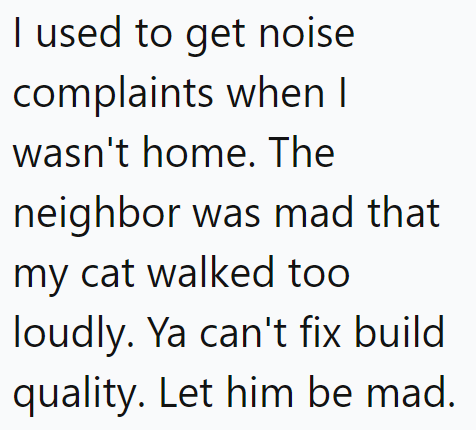Screen dimensions: 476x430
Task: Click the word "that" ending the fourth line
Action: (403, 212)
